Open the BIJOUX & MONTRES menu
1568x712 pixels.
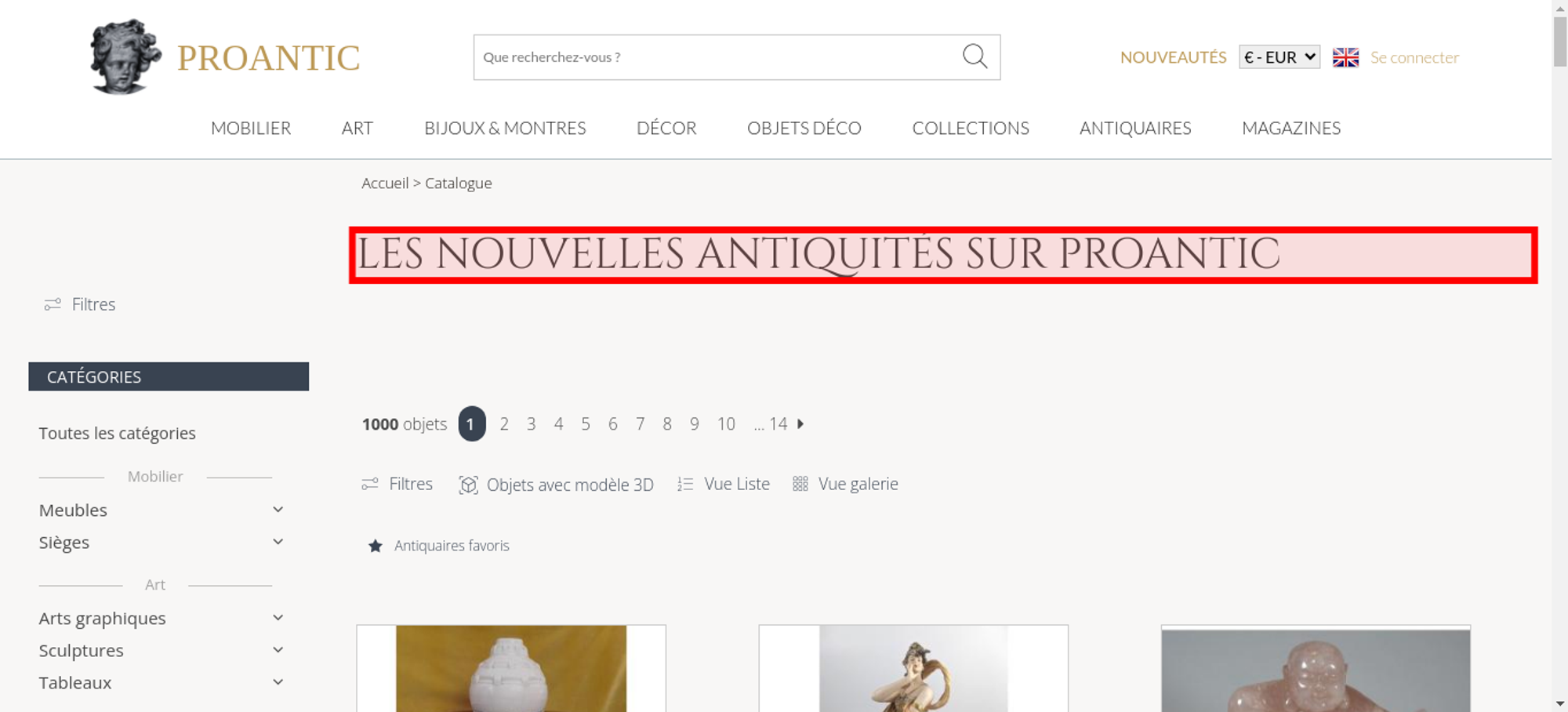tap(505, 128)
